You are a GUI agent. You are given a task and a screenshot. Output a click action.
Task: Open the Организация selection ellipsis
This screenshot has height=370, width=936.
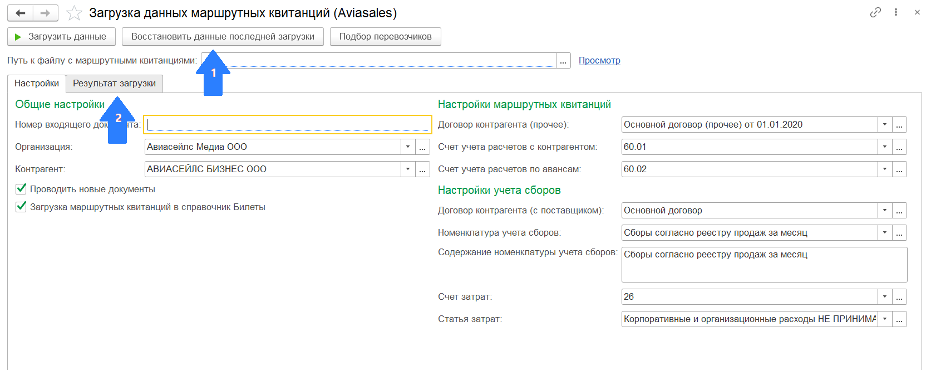(423, 146)
